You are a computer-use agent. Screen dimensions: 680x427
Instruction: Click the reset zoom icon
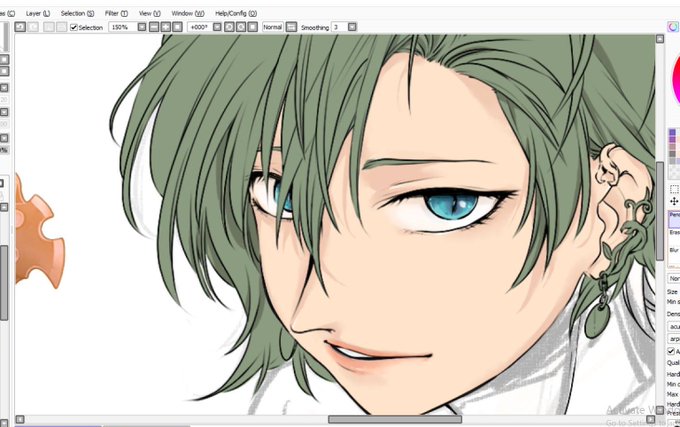pyautogui.click(x=177, y=27)
